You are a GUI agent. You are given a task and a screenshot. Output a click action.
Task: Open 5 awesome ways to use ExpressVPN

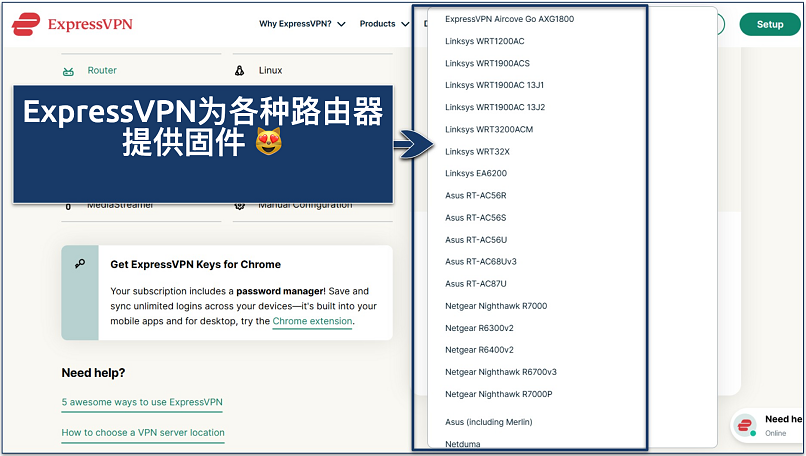(142, 402)
